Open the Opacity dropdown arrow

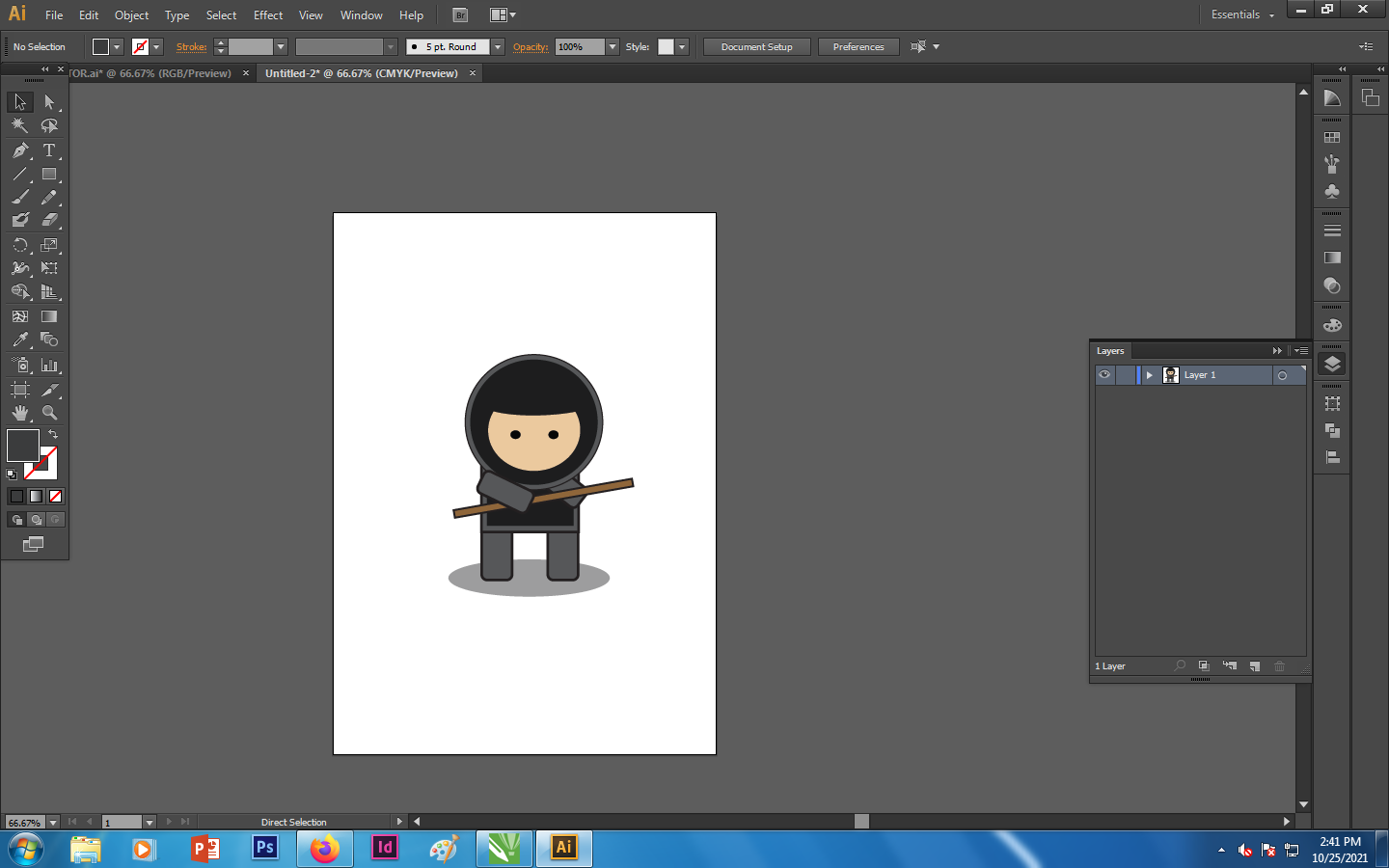[x=613, y=46]
